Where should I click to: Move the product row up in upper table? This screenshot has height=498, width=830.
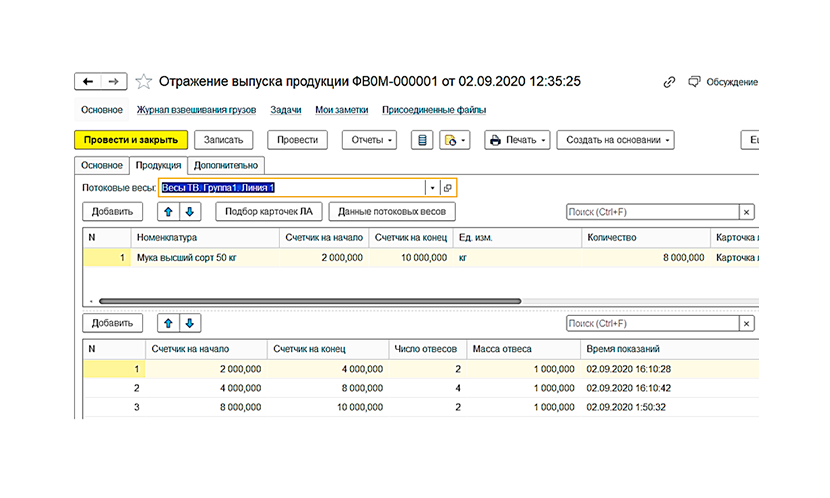tap(168, 212)
